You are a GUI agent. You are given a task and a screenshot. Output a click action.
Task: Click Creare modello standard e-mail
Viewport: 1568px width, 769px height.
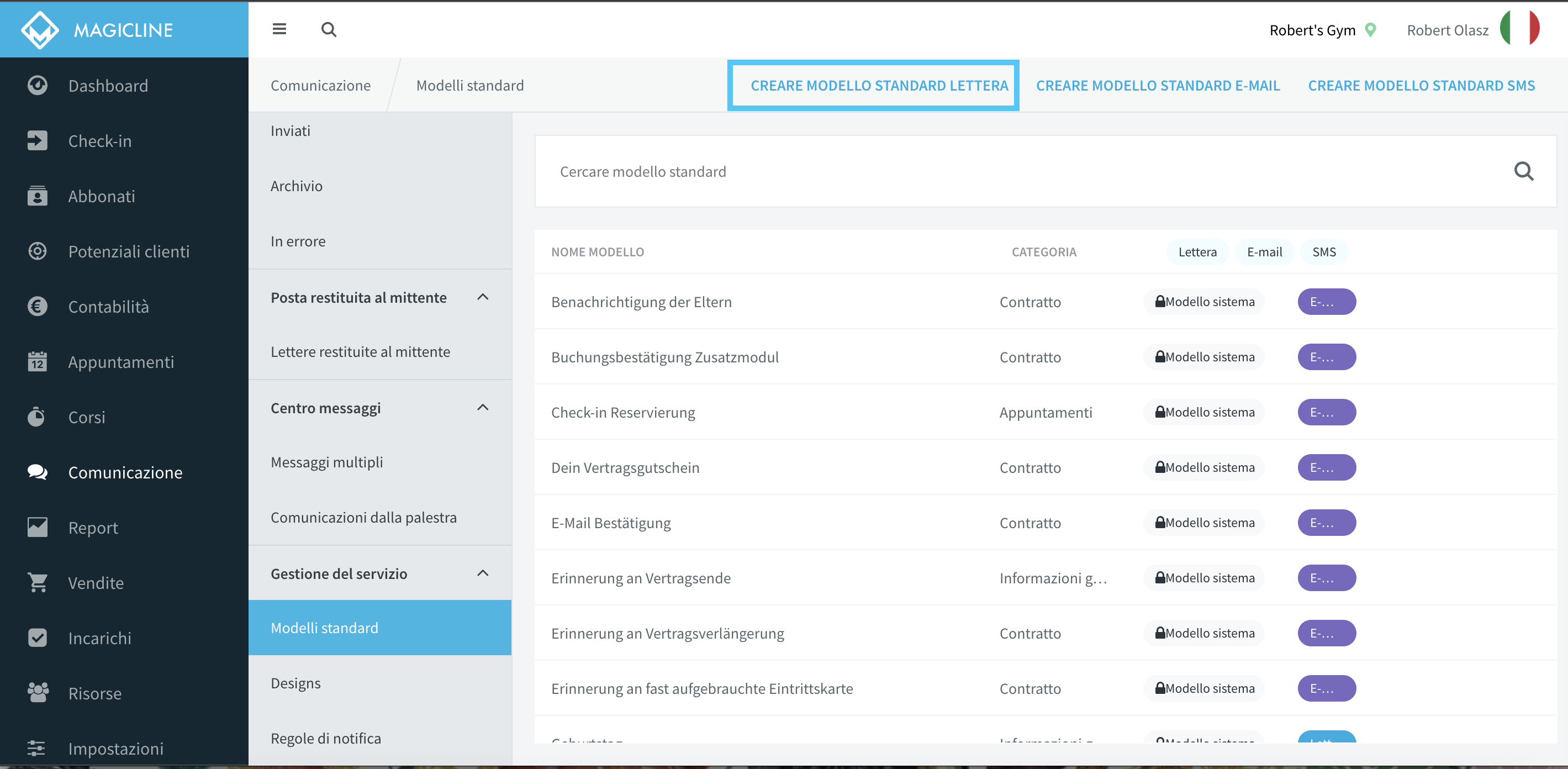[x=1158, y=86]
